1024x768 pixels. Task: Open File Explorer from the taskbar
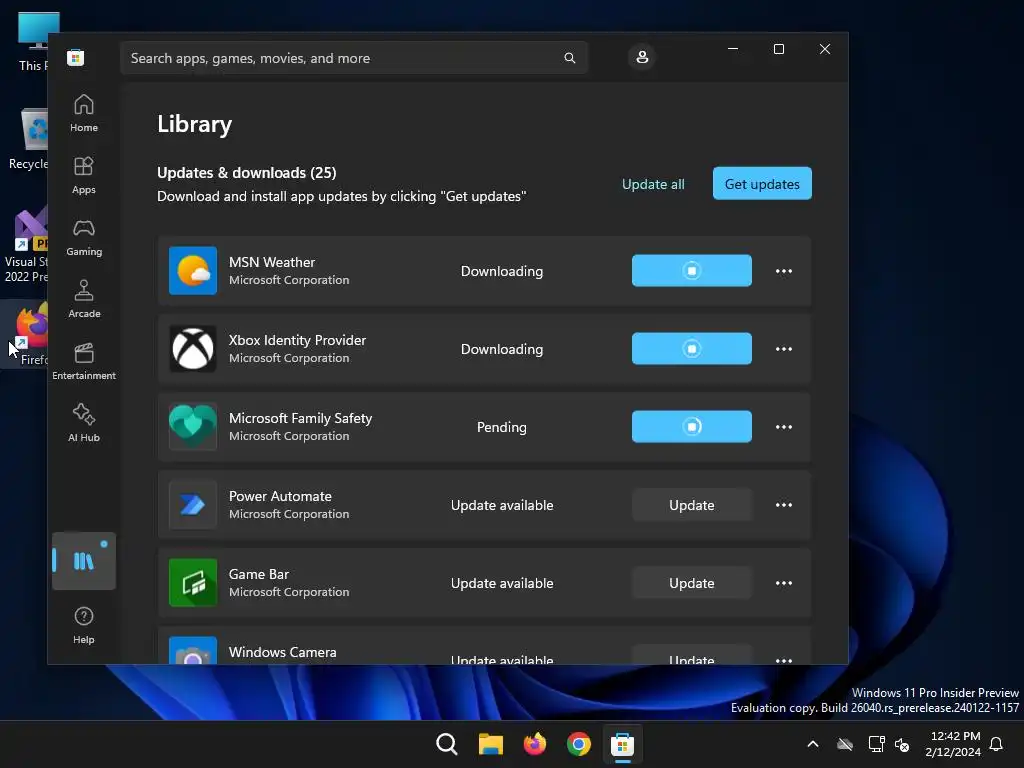click(x=490, y=744)
